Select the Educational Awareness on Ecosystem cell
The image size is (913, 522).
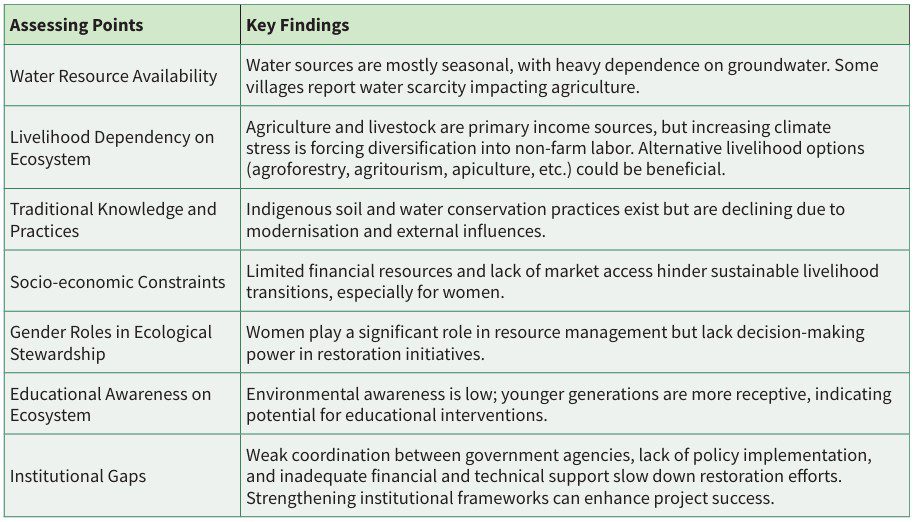[110, 404]
